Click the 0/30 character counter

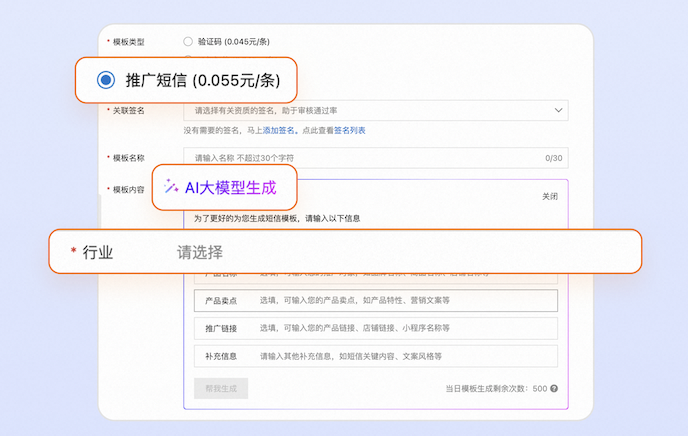[554, 158]
